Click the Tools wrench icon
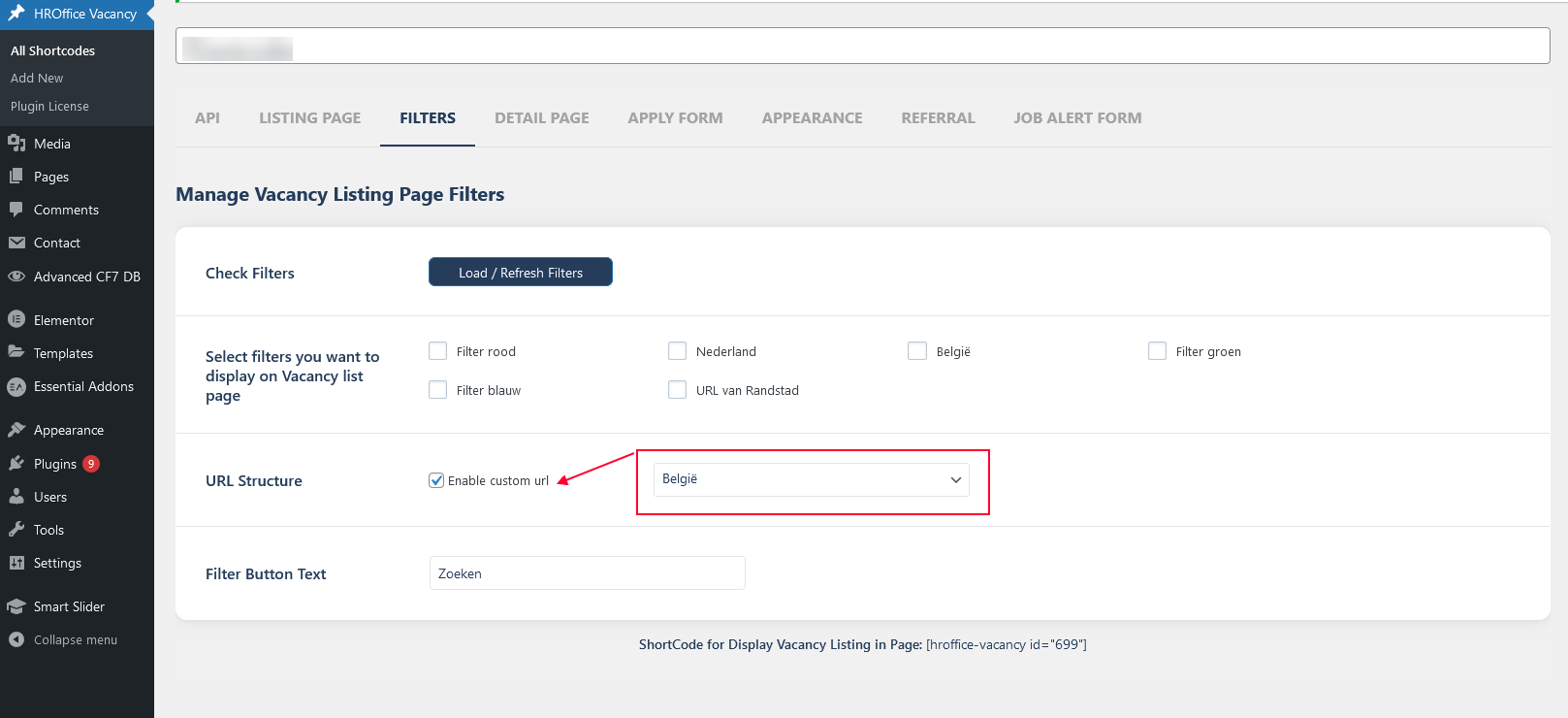The height and width of the screenshot is (718, 1568). point(16,530)
